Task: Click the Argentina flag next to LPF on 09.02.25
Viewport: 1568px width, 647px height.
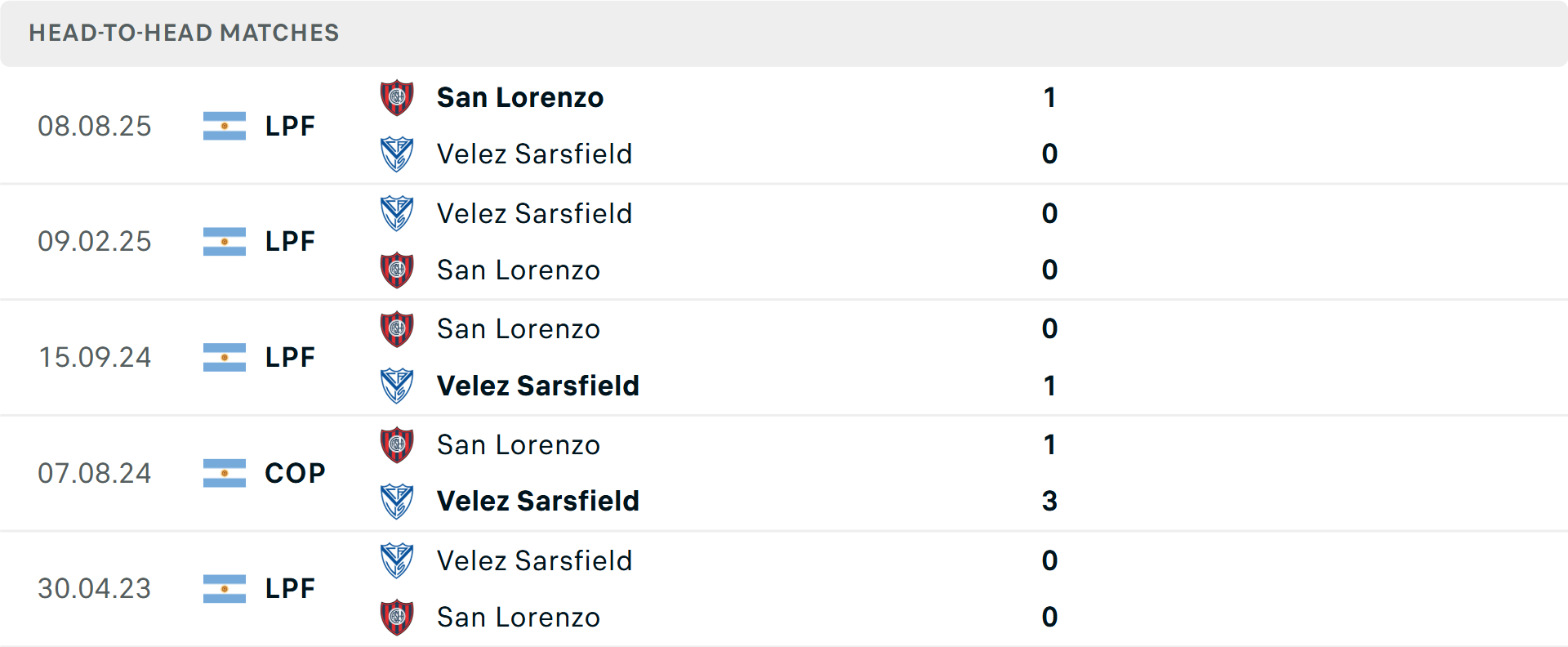Action: (x=224, y=241)
